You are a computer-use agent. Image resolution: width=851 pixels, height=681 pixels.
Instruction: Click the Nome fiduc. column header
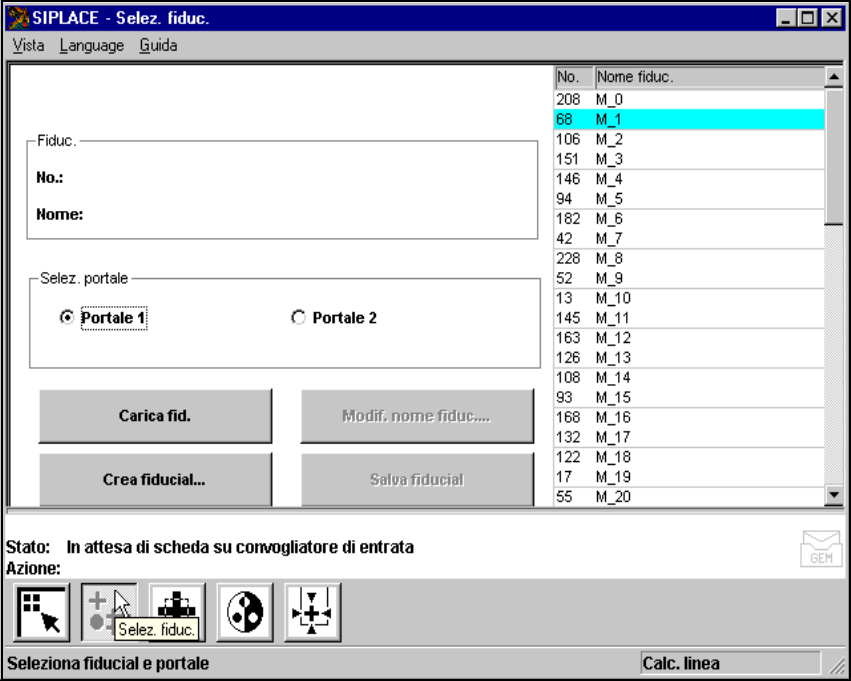coord(709,78)
